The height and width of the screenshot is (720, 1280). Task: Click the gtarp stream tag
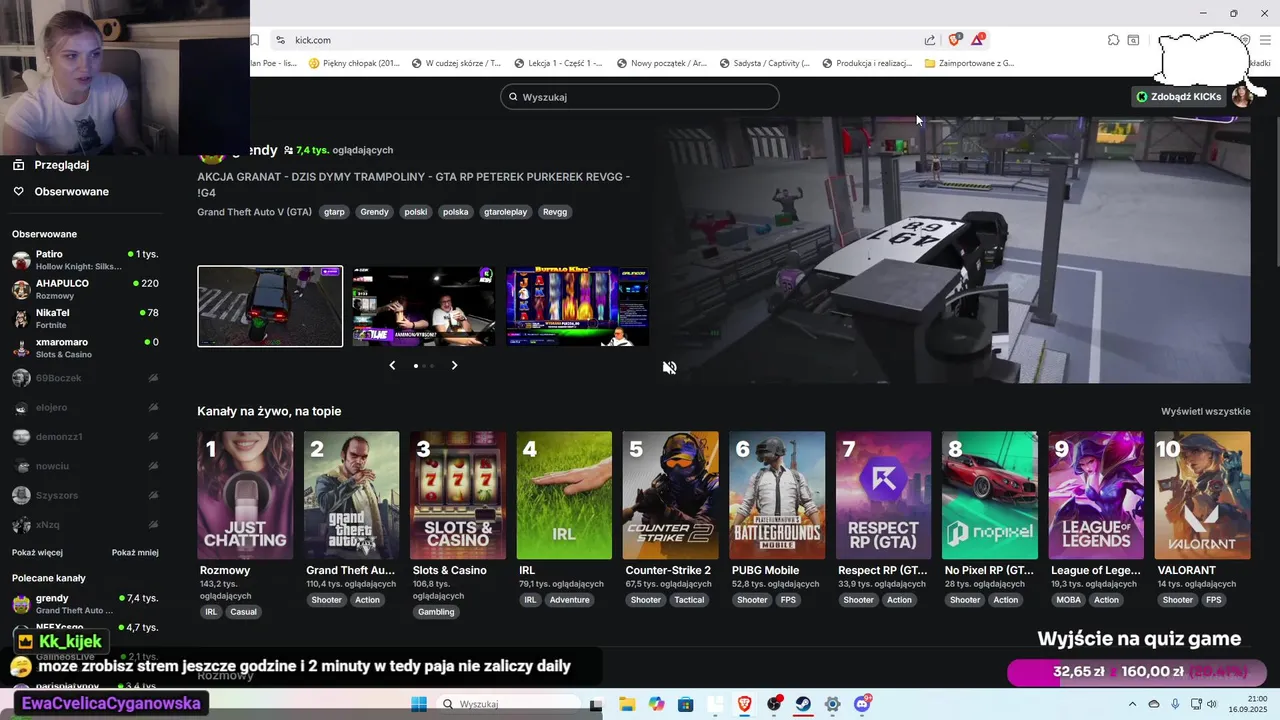(x=334, y=212)
